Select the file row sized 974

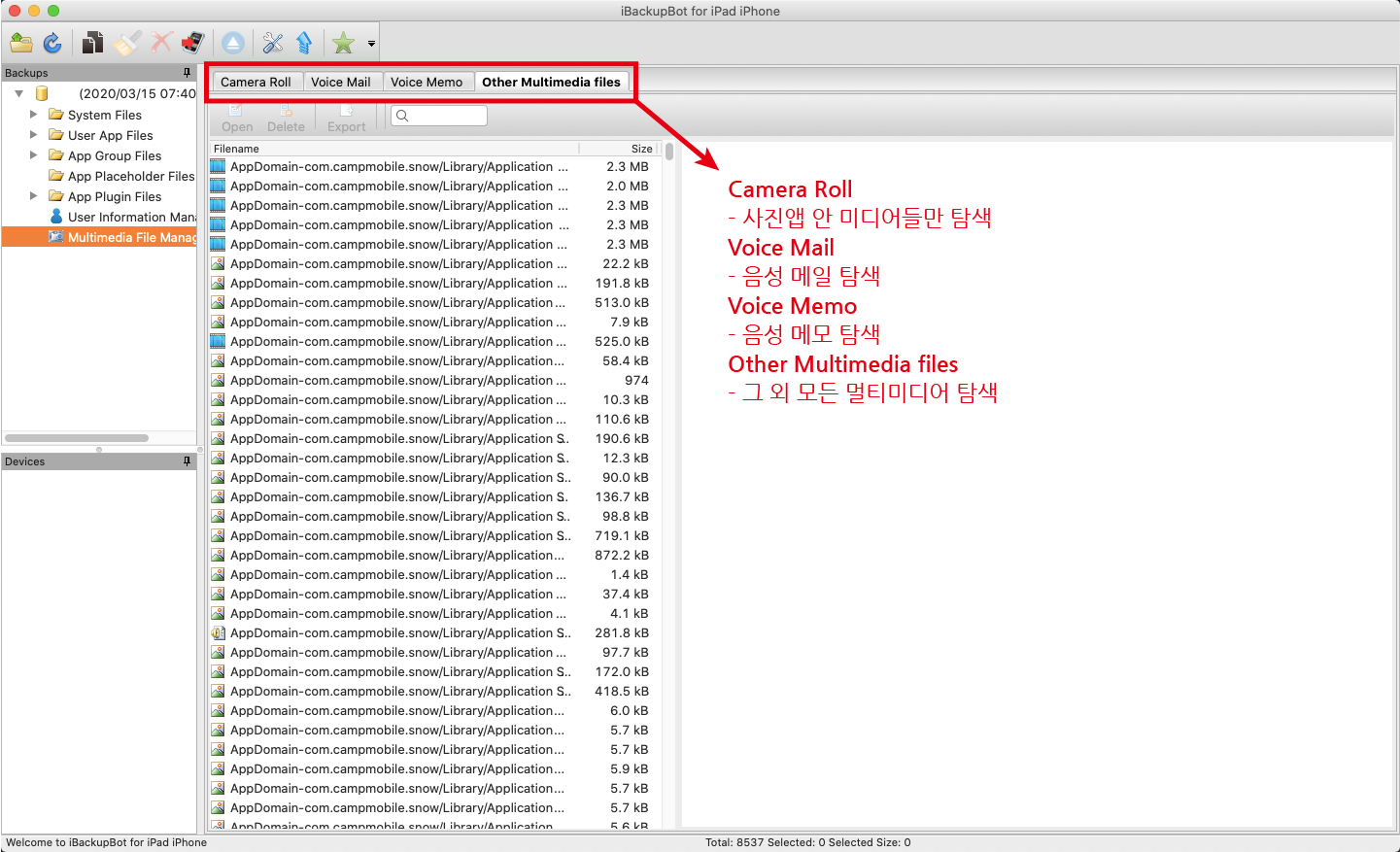pyautogui.click(x=434, y=380)
